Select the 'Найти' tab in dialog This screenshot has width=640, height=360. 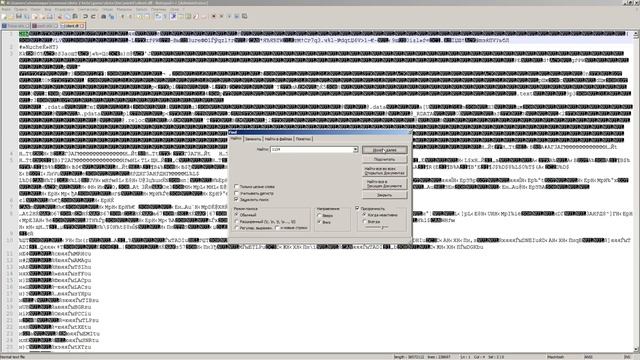236,139
